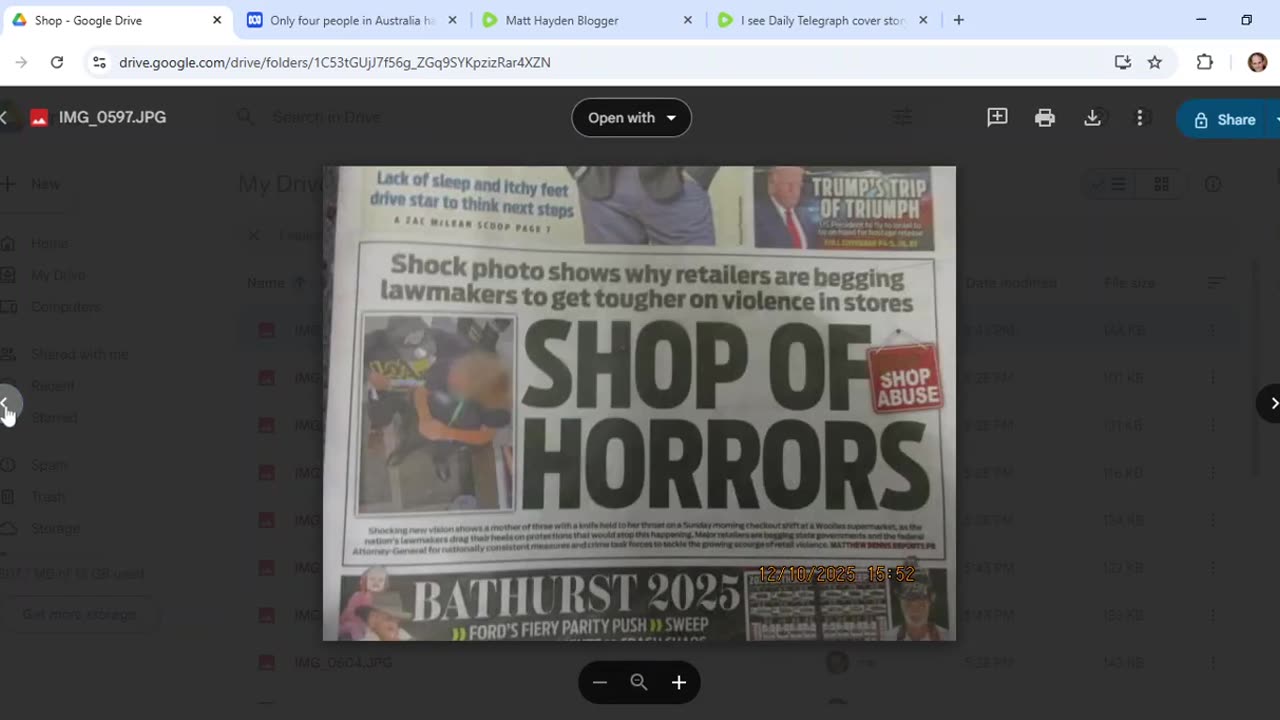Select the dimmed IMG_0604.JPG file row
This screenshot has height=720, width=1280.
click(x=740, y=662)
